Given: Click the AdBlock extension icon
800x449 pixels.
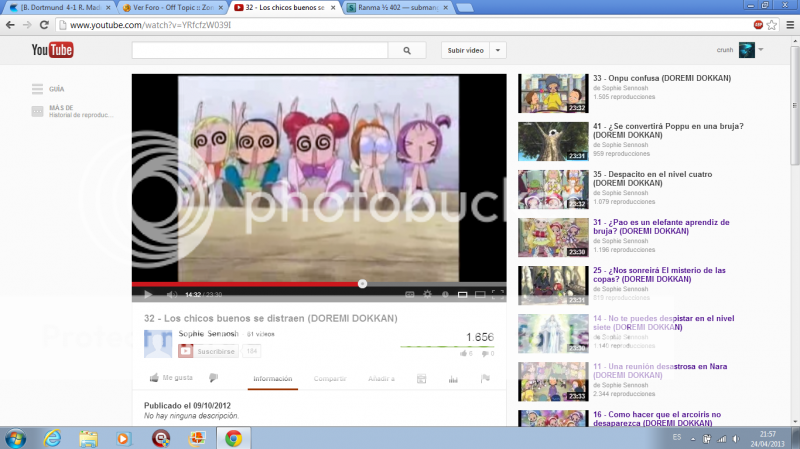Looking at the screenshot, I should pyautogui.click(x=758, y=24).
